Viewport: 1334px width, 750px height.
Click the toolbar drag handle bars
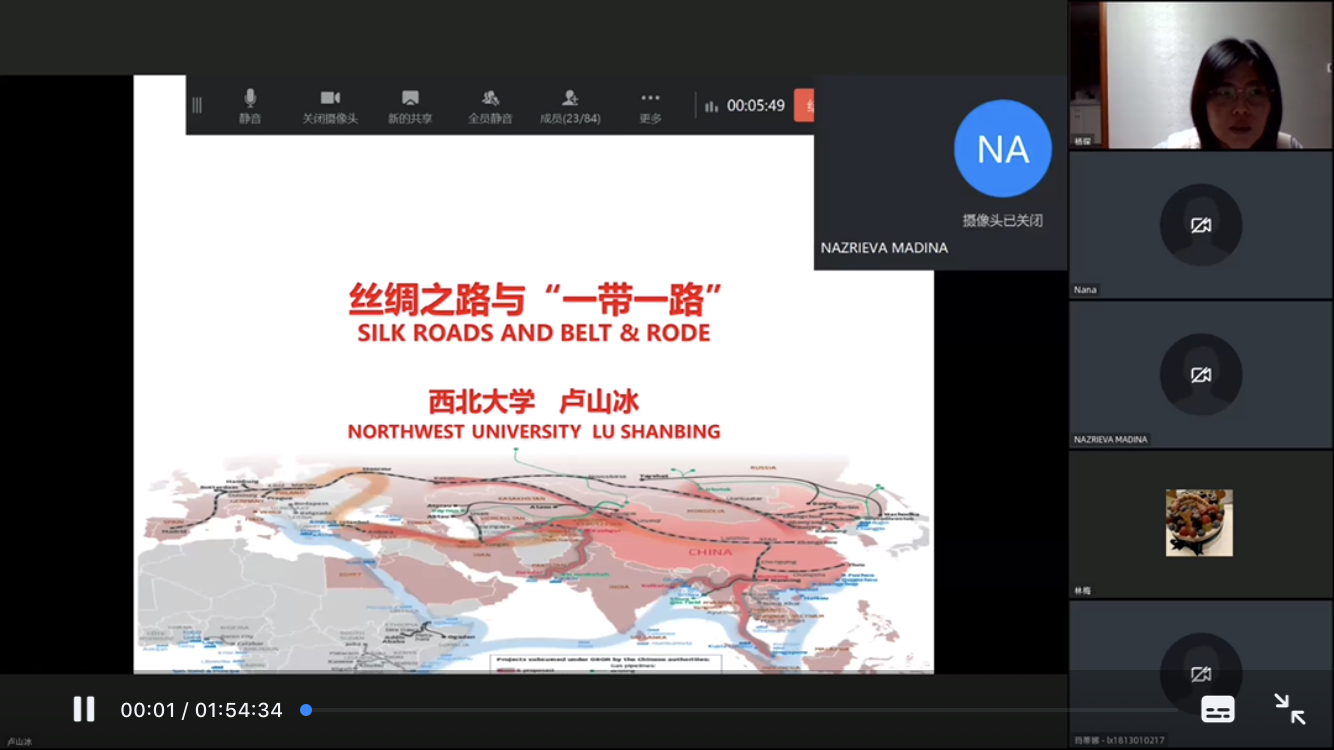tap(197, 105)
